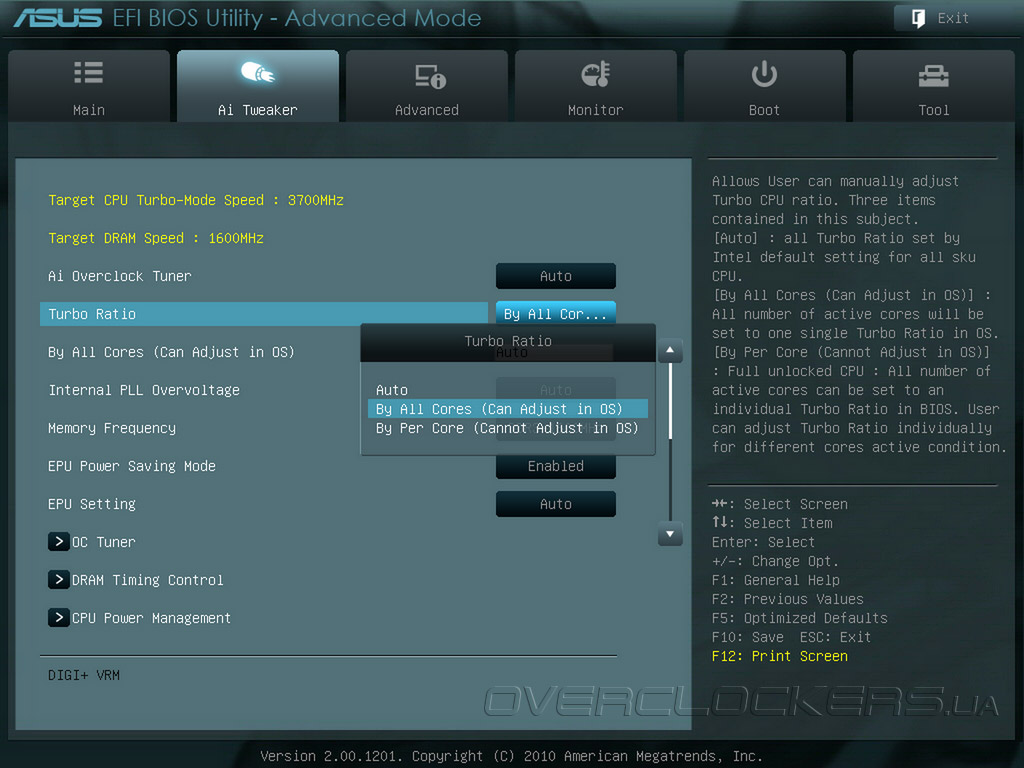Click Target DRAM Speed 1600MHz text

(156, 238)
